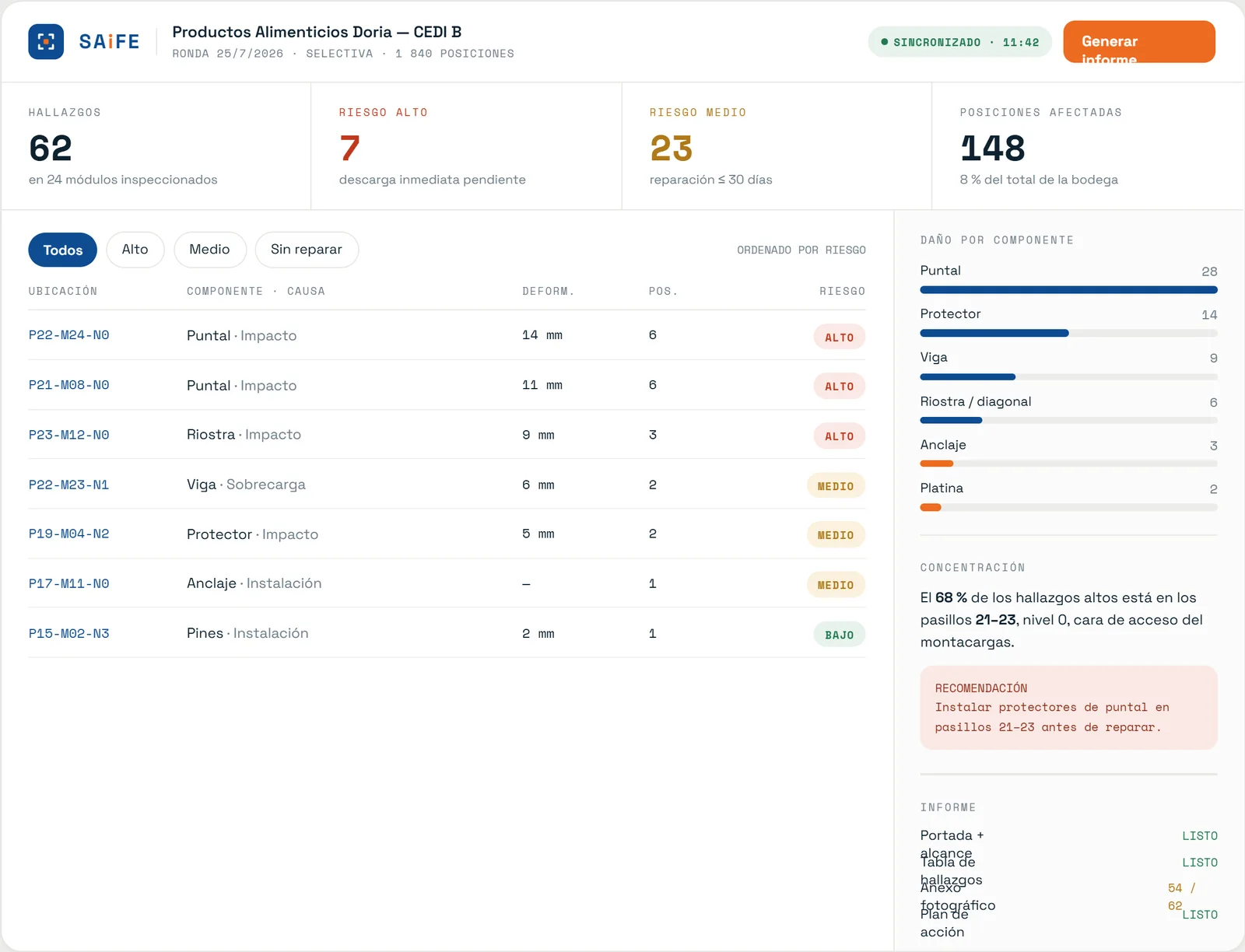
Task: Click the Platina orange progress bar
Action: pos(931,507)
